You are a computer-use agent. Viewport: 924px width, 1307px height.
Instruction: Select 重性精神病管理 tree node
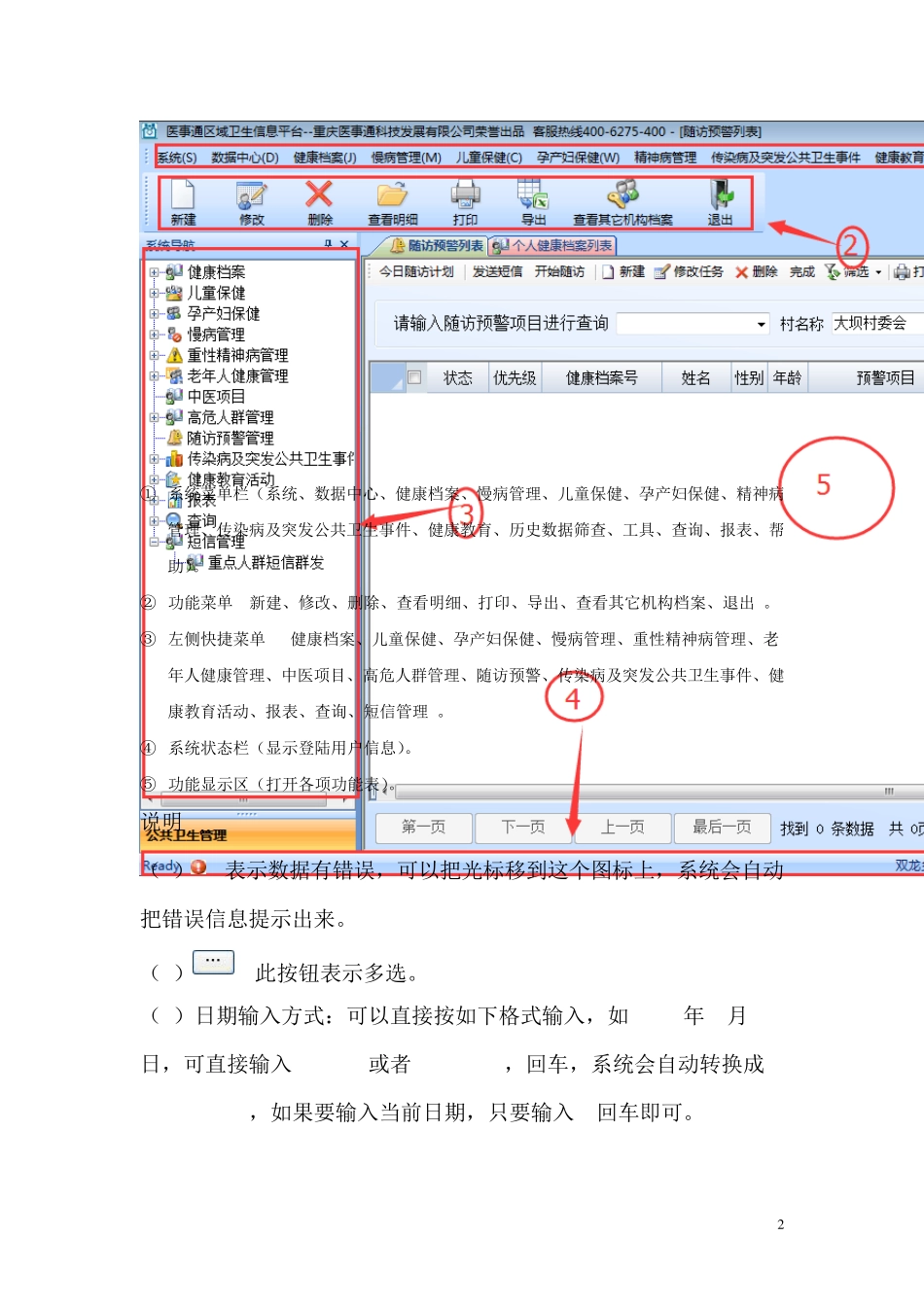pyautogui.click(x=237, y=355)
